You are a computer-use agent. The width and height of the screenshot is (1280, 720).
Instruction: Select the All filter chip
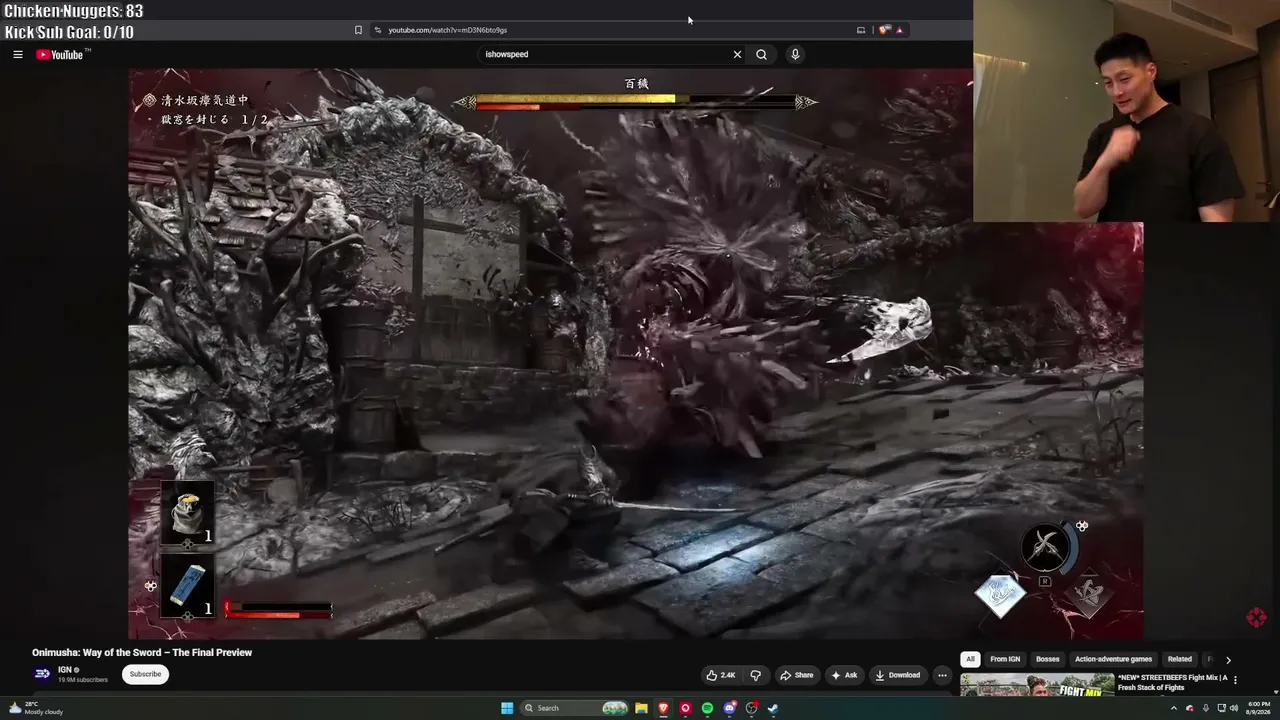coord(970,660)
